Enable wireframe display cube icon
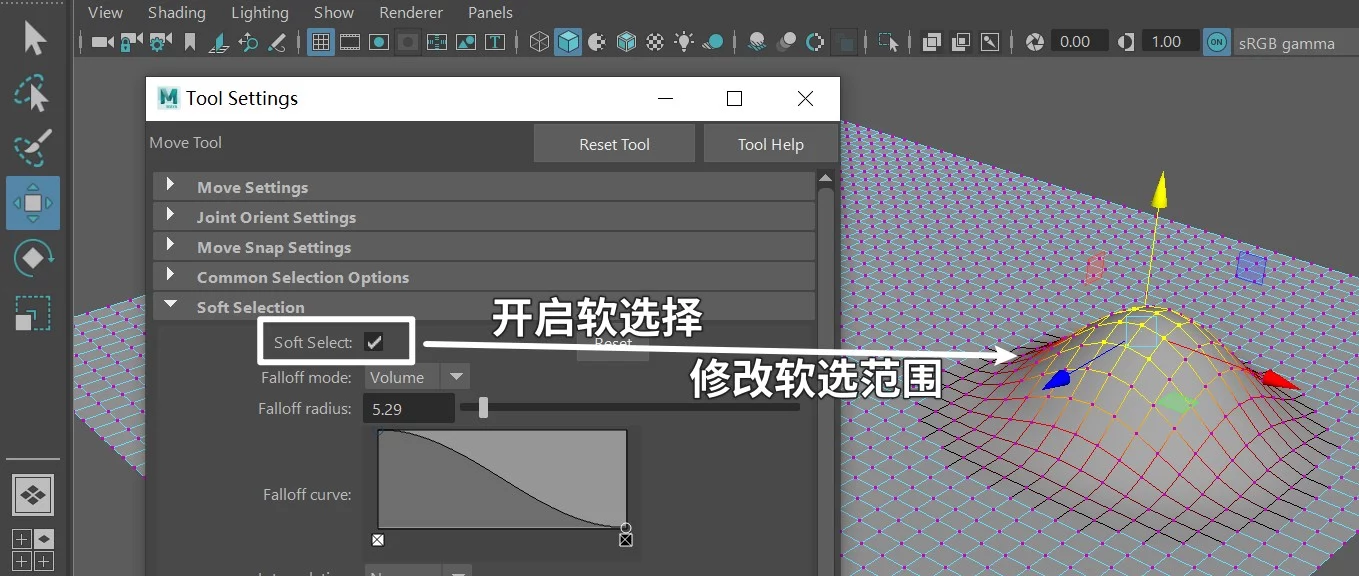 539,42
